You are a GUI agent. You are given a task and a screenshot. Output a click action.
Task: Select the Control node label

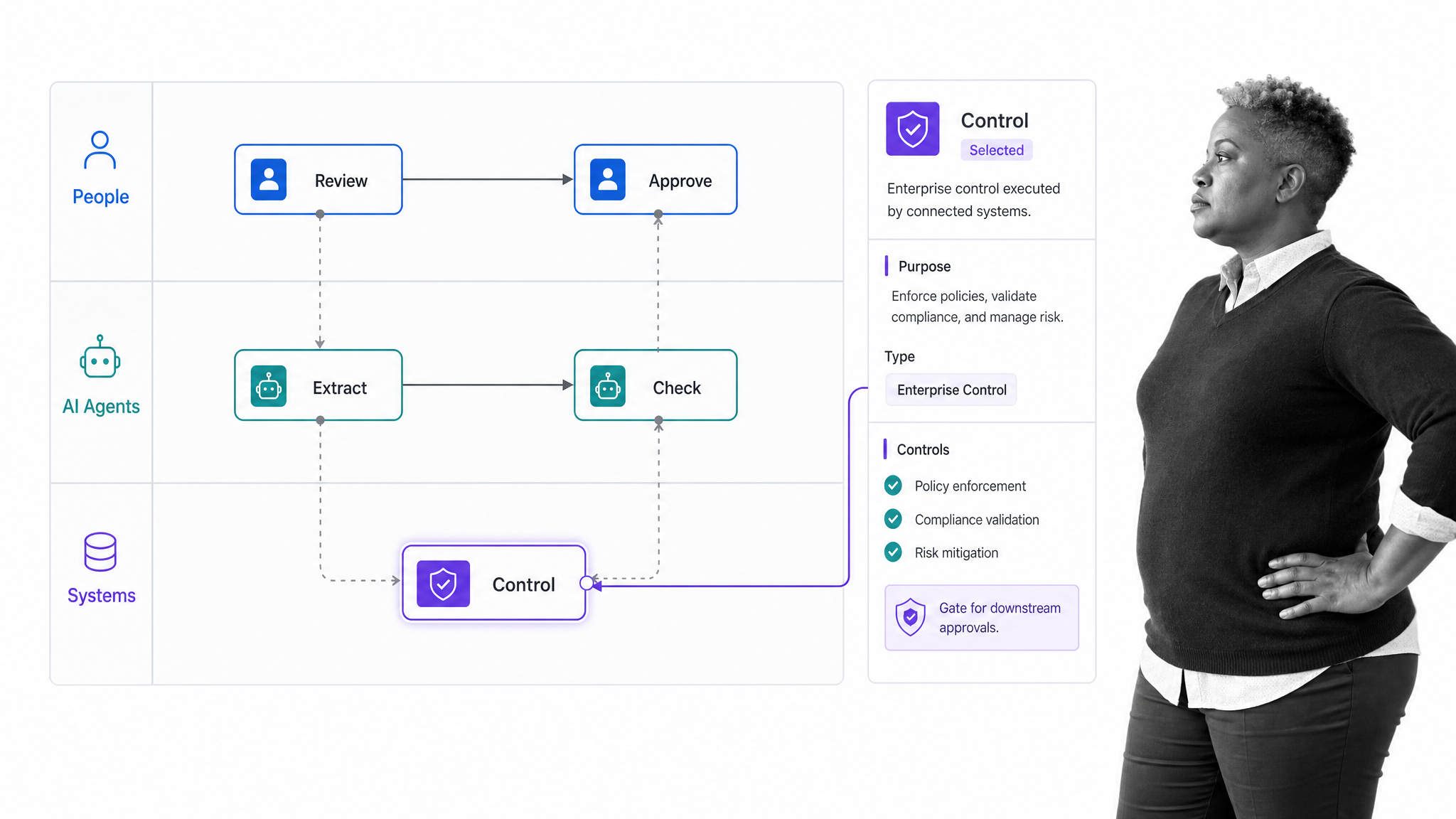[x=523, y=584]
